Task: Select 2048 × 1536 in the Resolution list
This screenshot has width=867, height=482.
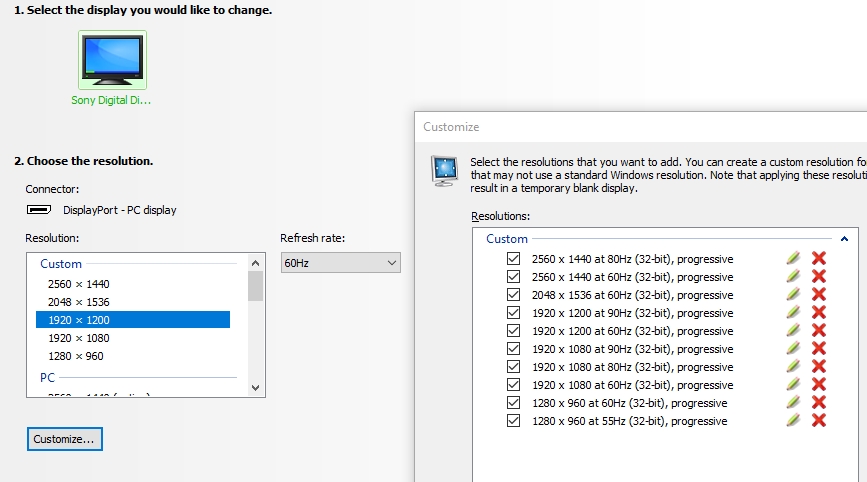Action: tap(79, 302)
